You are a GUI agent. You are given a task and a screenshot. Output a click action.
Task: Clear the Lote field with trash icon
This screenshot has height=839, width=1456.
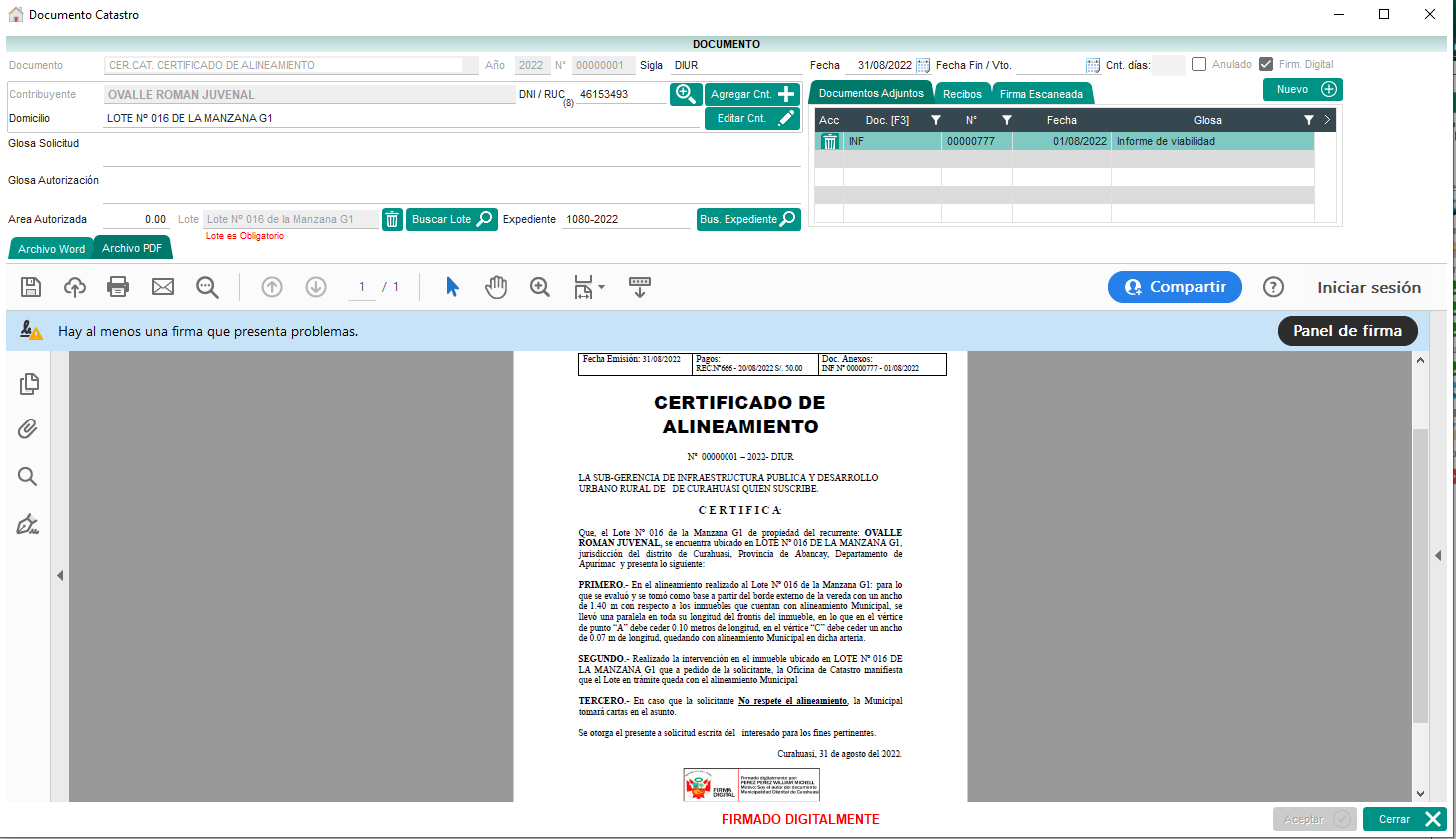coord(393,219)
